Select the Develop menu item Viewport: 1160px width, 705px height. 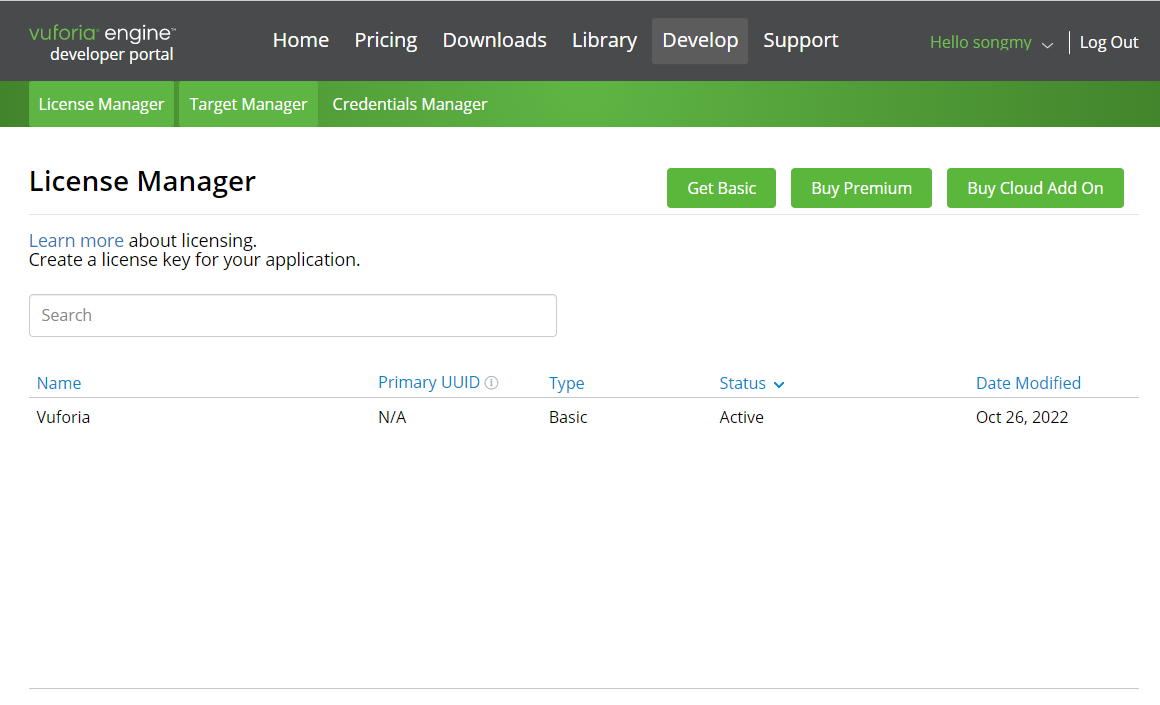[x=700, y=41]
